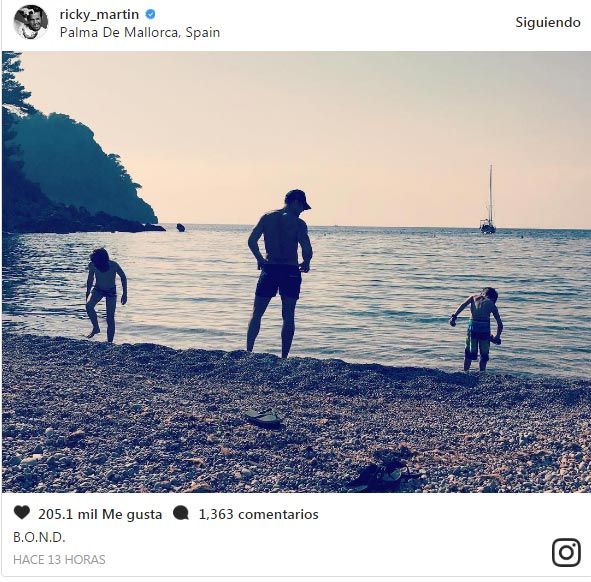Open Palma De Mallorca, Spain location

(x=140, y=32)
